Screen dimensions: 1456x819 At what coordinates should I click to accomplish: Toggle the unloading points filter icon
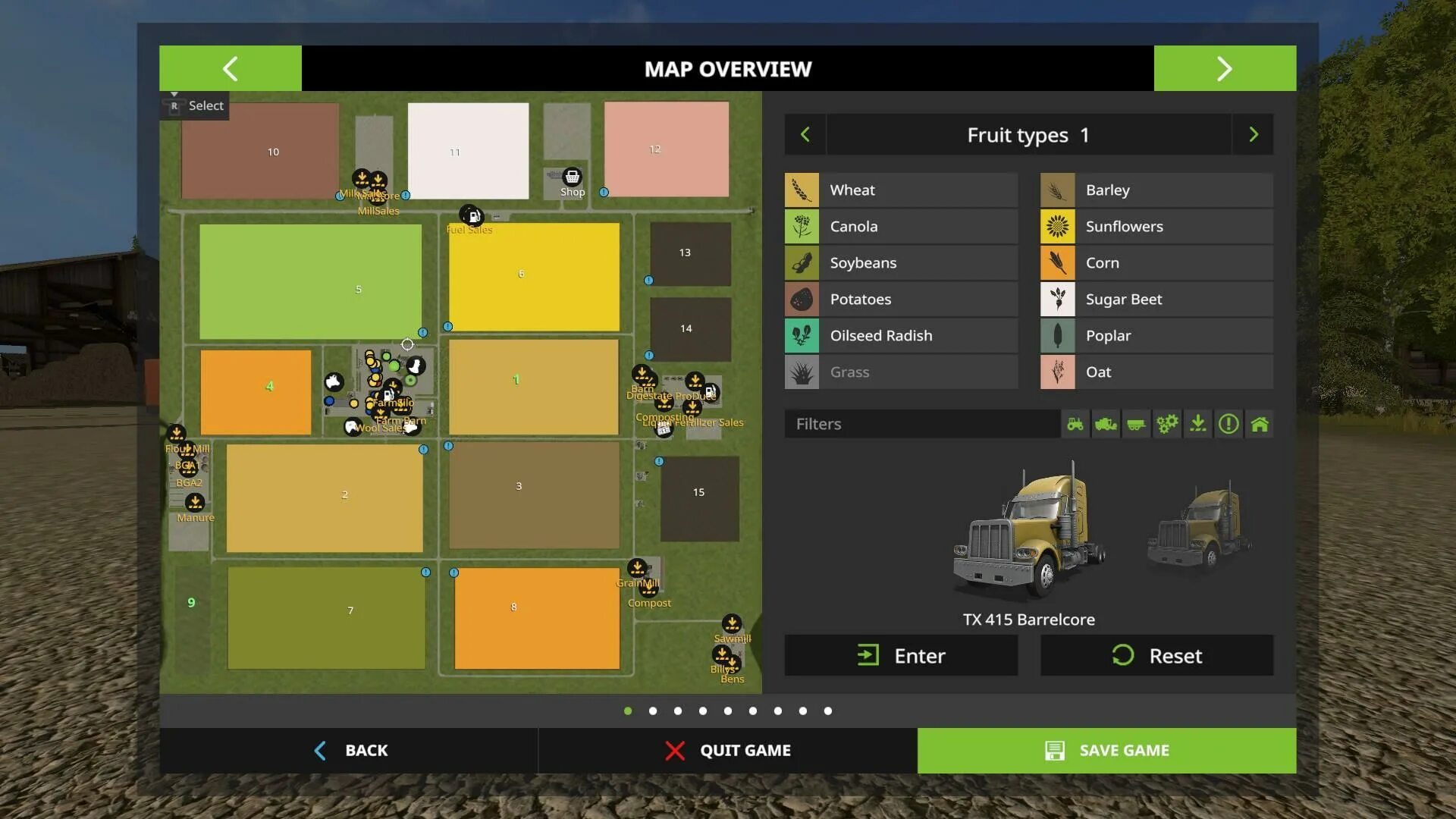tap(1197, 424)
